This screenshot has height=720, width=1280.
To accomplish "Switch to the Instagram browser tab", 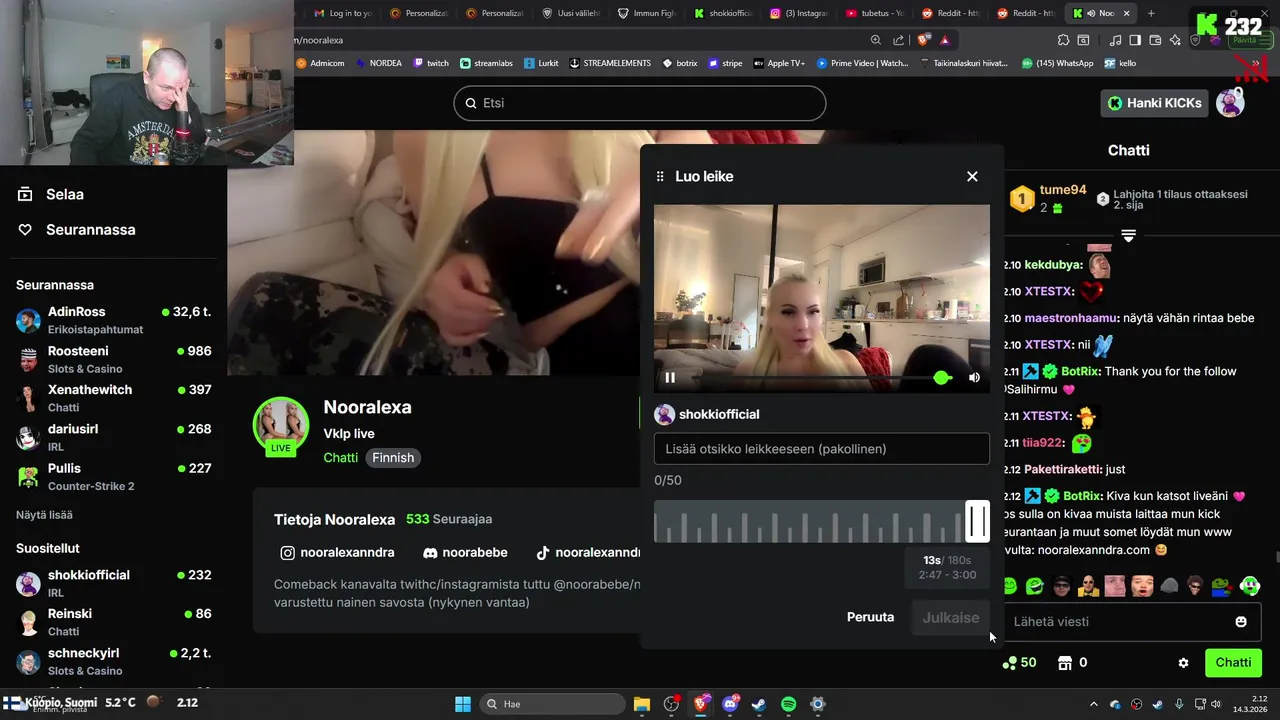I will click(x=799, y=13).
